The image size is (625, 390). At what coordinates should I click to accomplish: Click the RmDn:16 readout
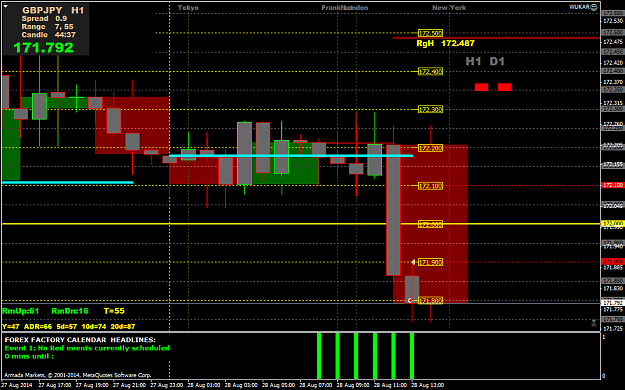pos(70,311)
